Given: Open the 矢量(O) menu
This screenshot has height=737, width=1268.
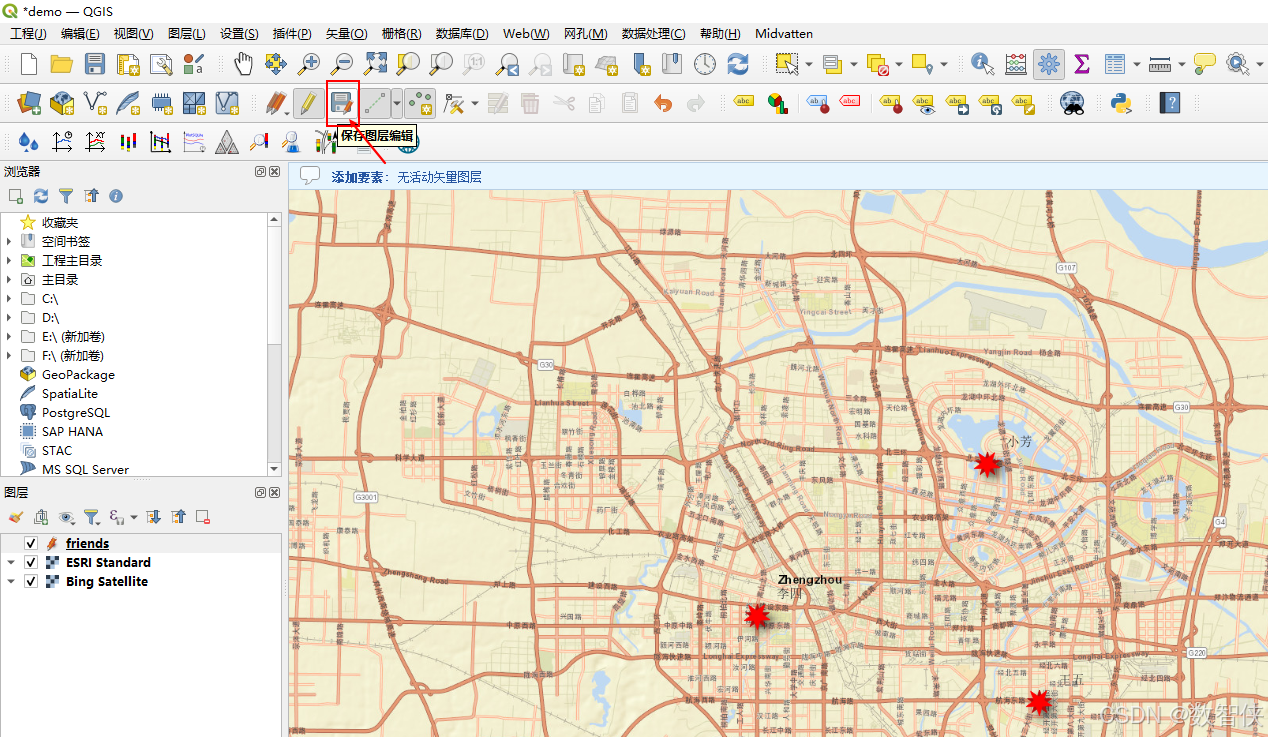Looking at the screenshot, I should coord(346,33).
